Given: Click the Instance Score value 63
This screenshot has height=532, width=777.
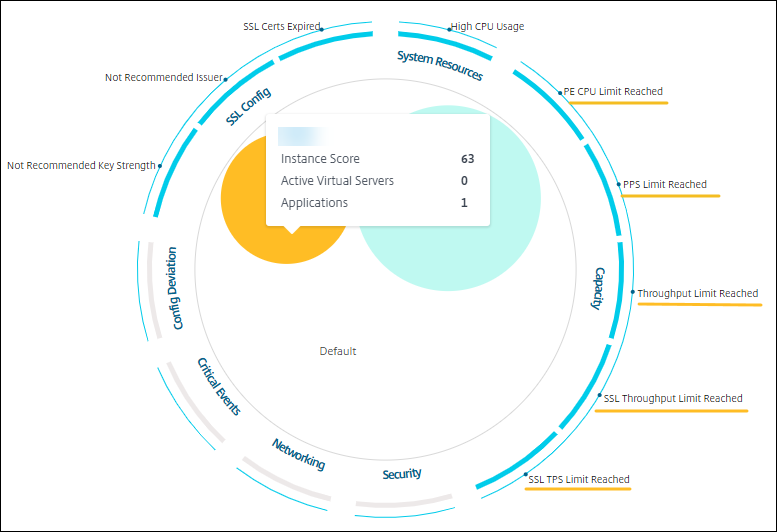Looking at the screenshot, I should click(x=467, y=159).
